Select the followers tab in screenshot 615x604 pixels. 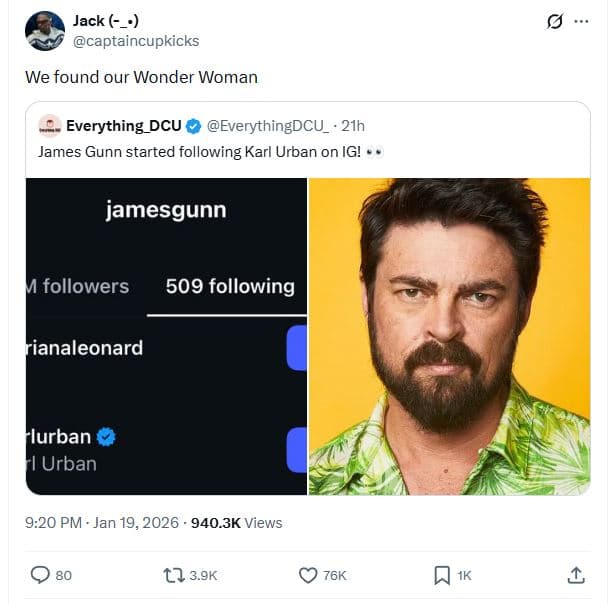(80, 287)
